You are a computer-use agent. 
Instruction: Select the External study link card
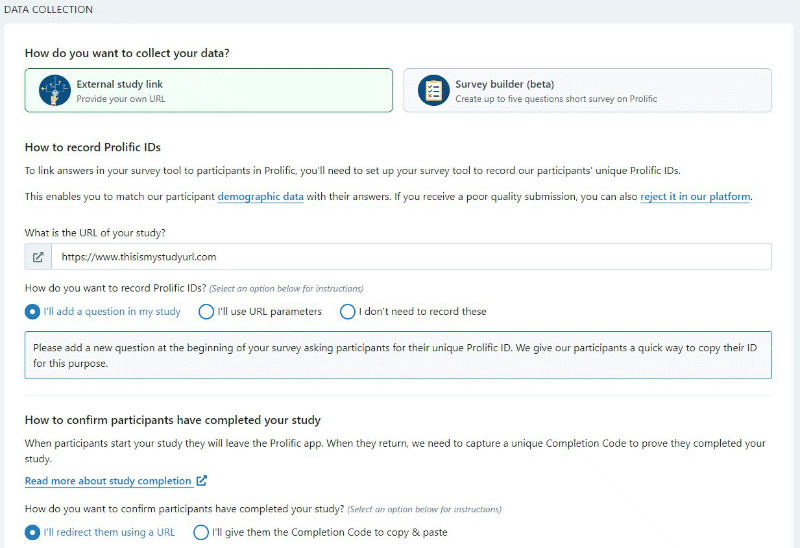(209, 90)
